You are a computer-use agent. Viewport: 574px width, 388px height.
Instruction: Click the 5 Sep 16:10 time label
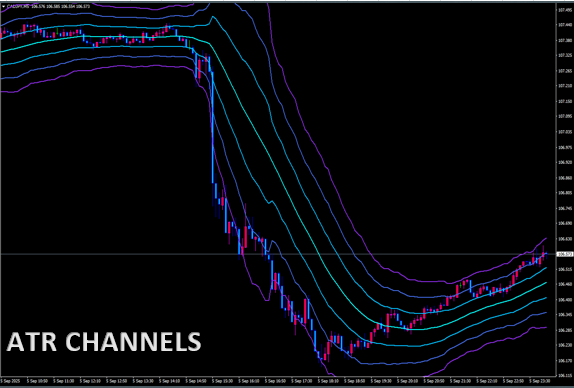[249, 381]
